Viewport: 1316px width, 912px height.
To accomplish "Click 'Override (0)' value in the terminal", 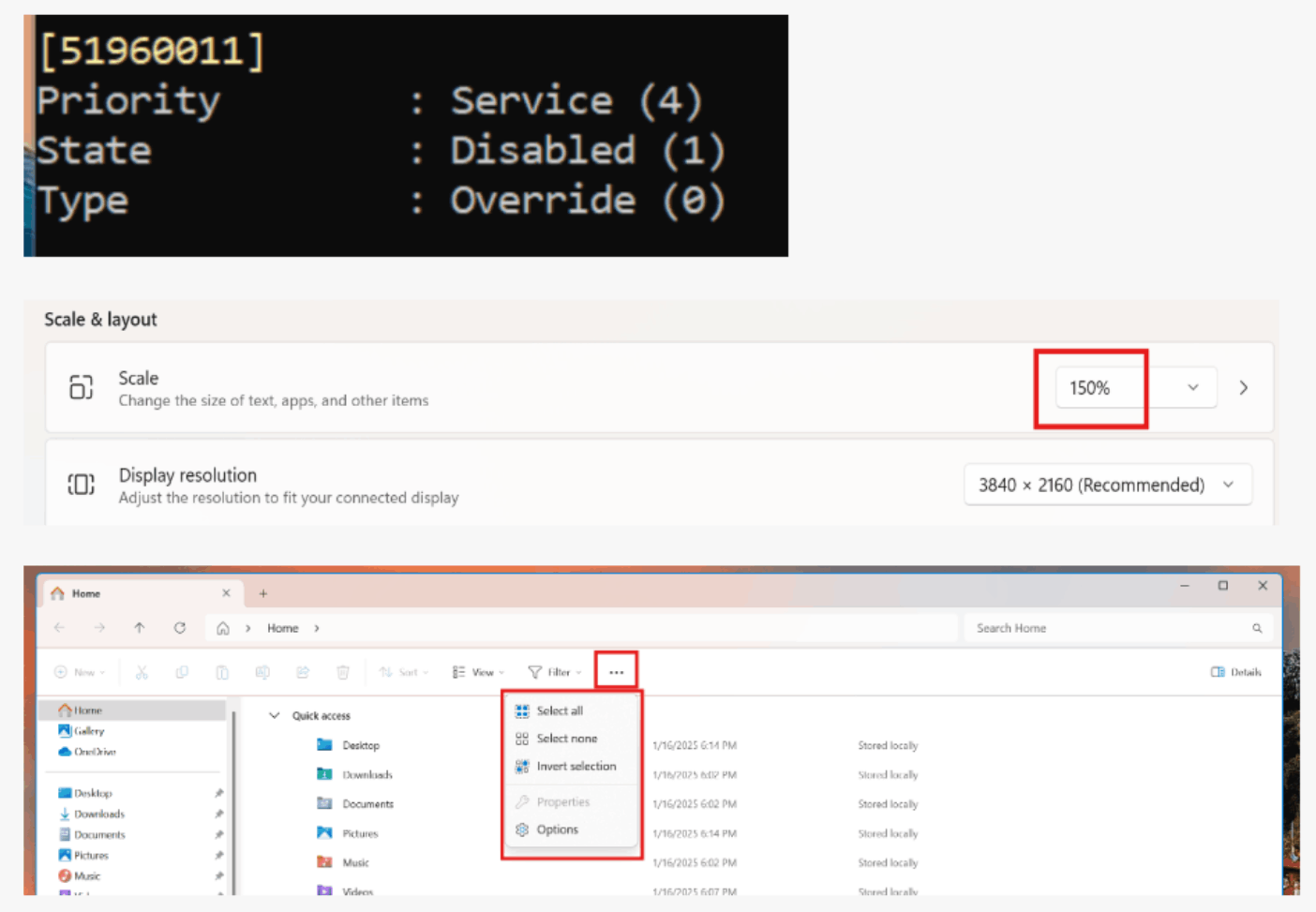I will (588, 201).
